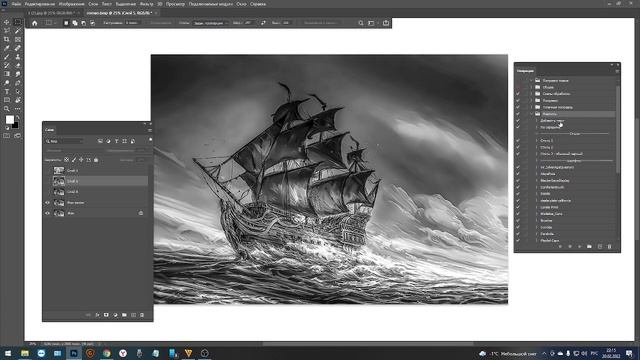Open the Изображение menu
Screen dimensions: 640x360
pyautogui.click(x=71, y=4)
